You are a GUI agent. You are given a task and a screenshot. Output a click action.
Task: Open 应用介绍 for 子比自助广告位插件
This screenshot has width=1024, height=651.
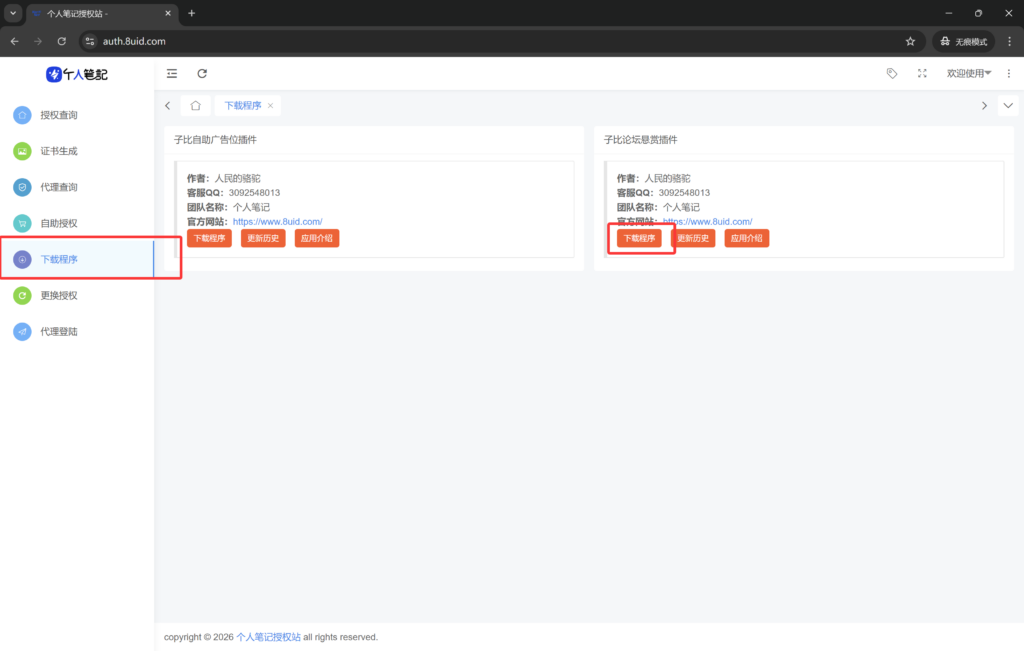point(317,238)
